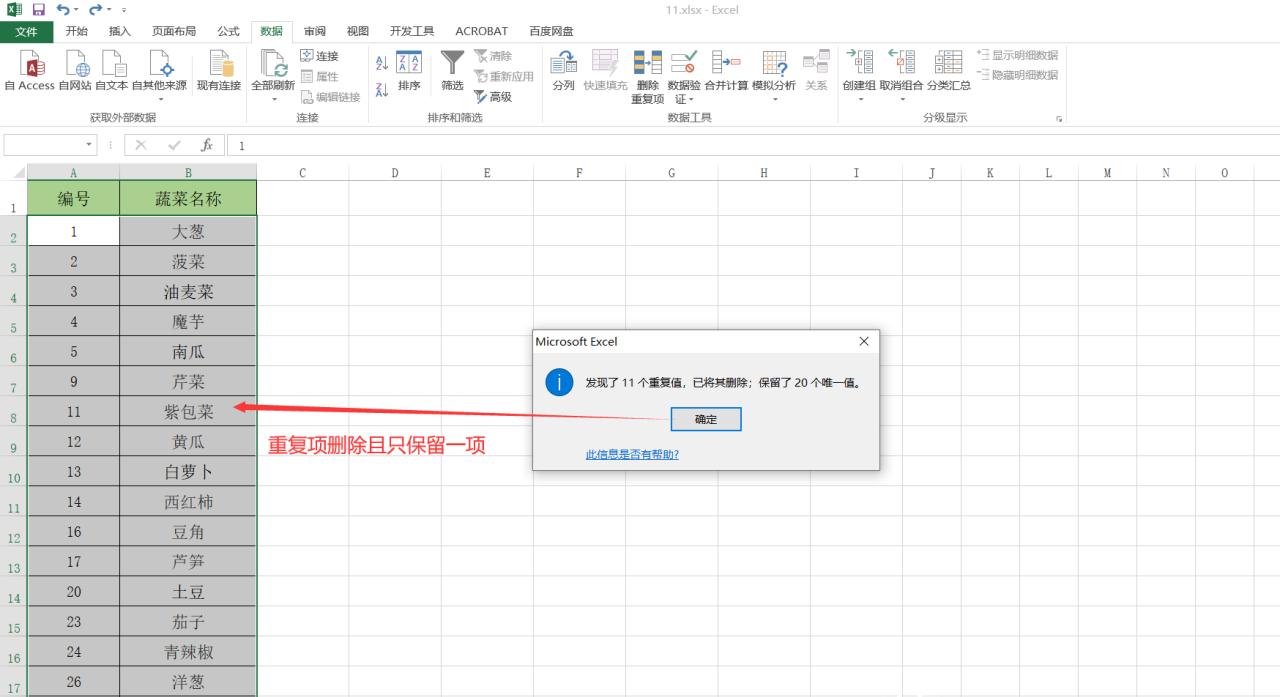Click 隐藏明细数据 hide detail

pyautogui.click(x=1017, y=75)
